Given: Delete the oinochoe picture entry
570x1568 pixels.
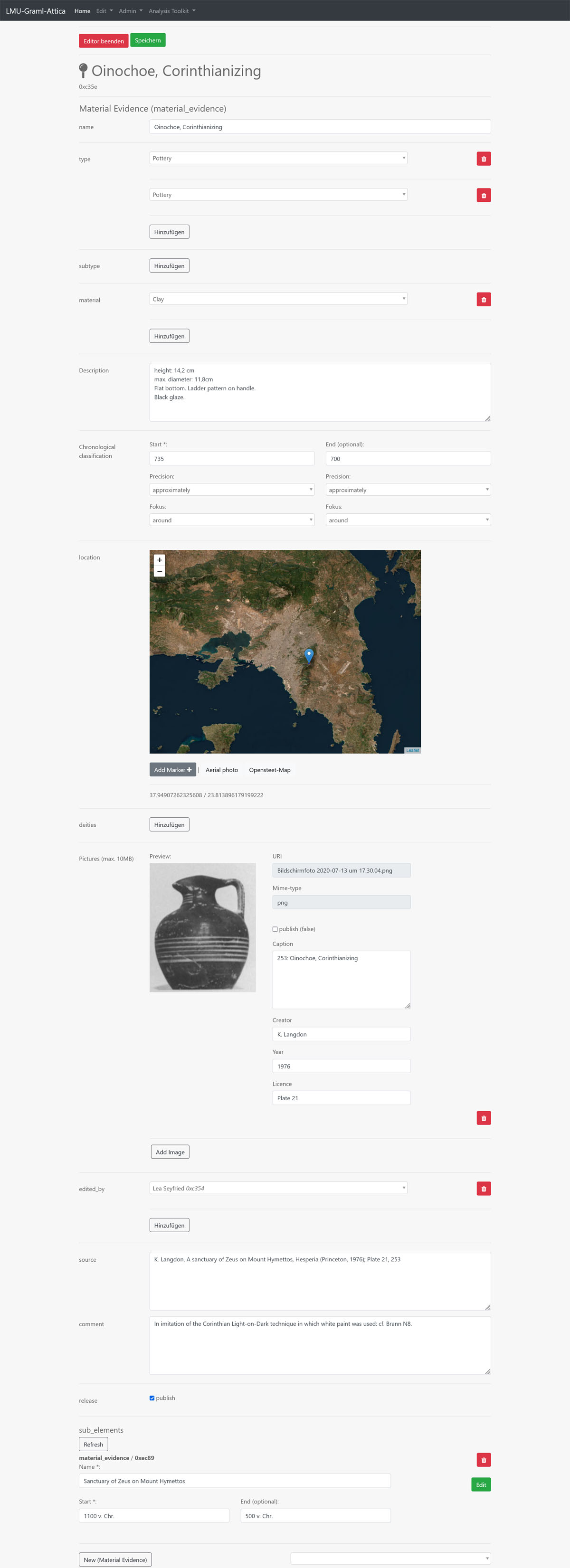Looking at the screenshot, I should coord(484,1118).
